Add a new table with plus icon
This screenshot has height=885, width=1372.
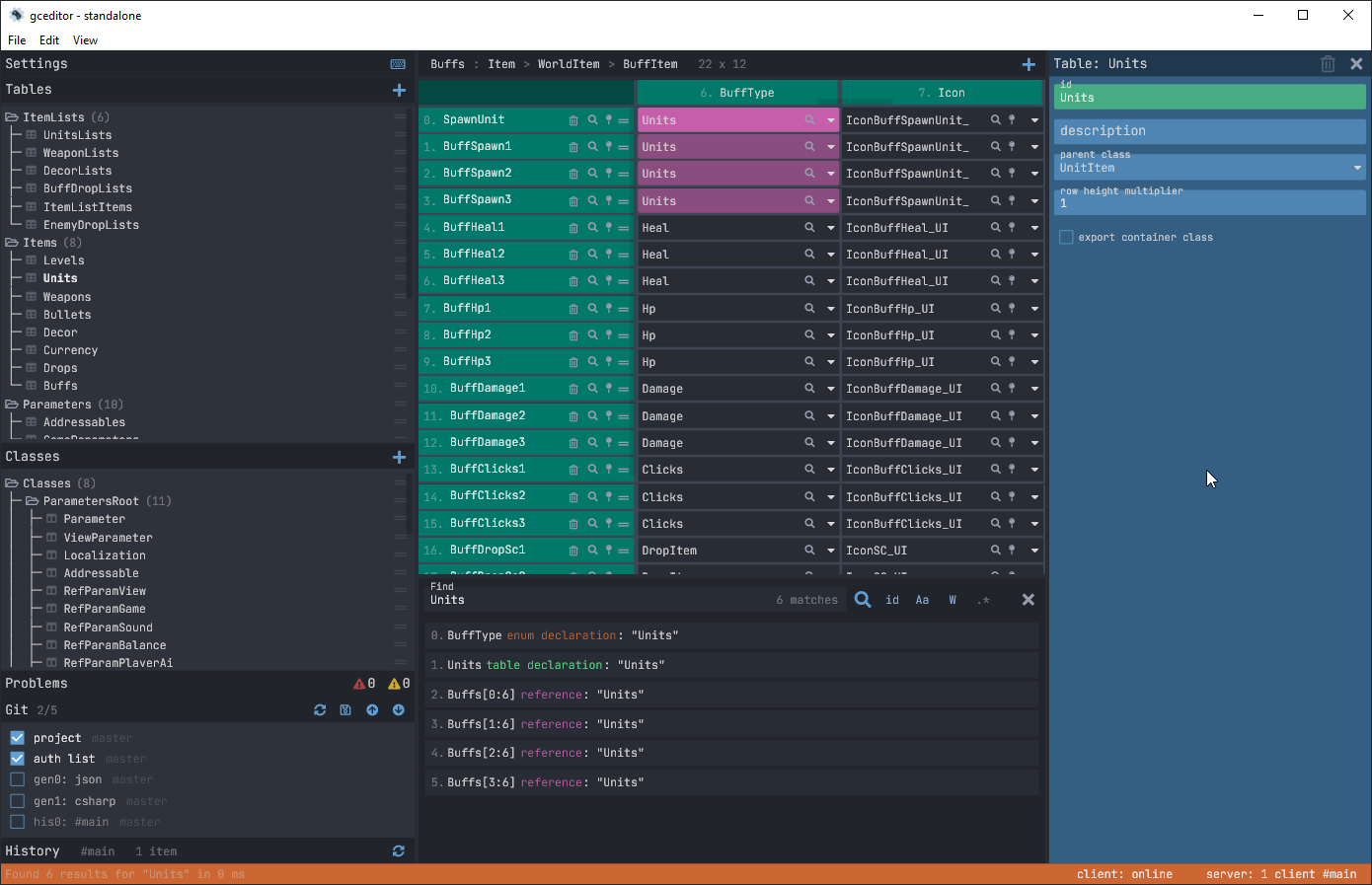[x=399, y=90]
